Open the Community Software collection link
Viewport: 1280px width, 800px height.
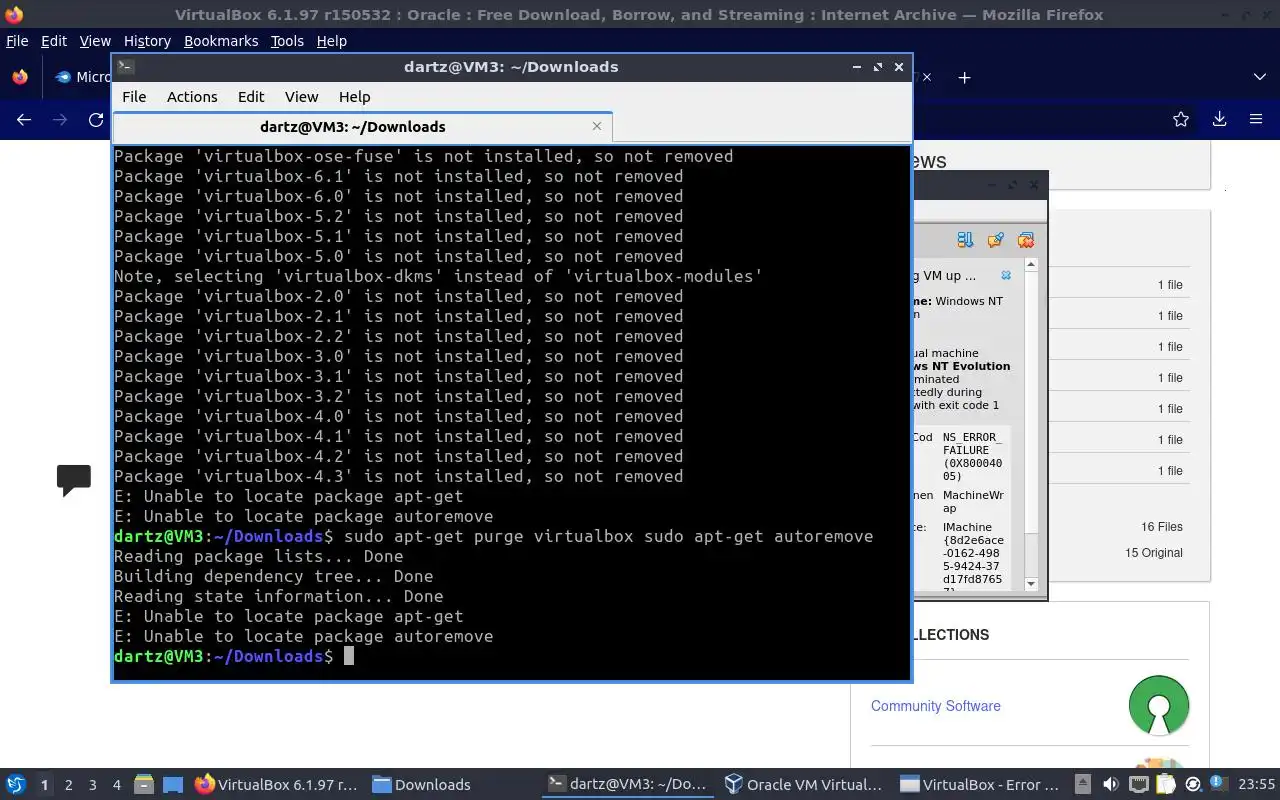click(935, 706)
